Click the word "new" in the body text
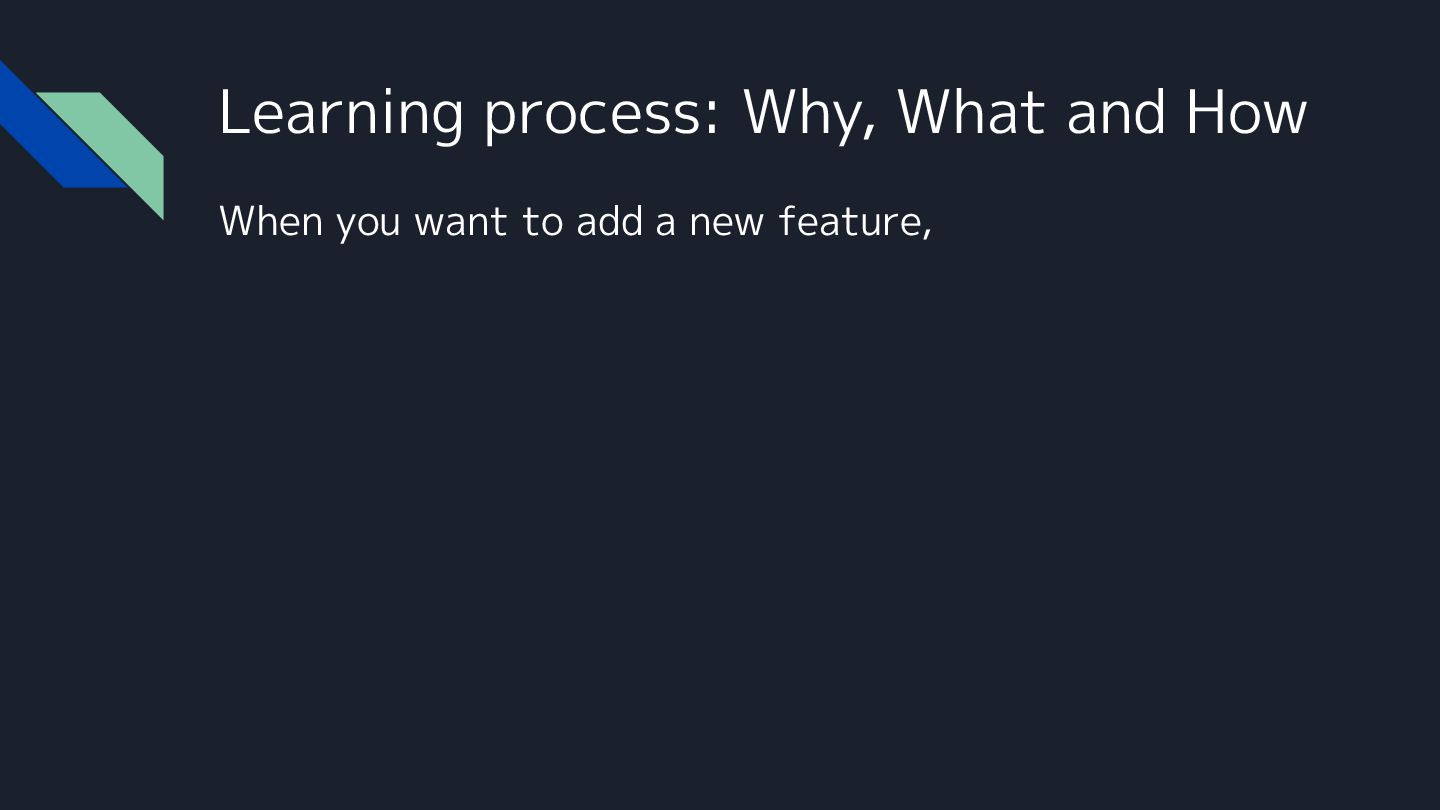Viewport: 1440px width, 810px height. point(727,223)
